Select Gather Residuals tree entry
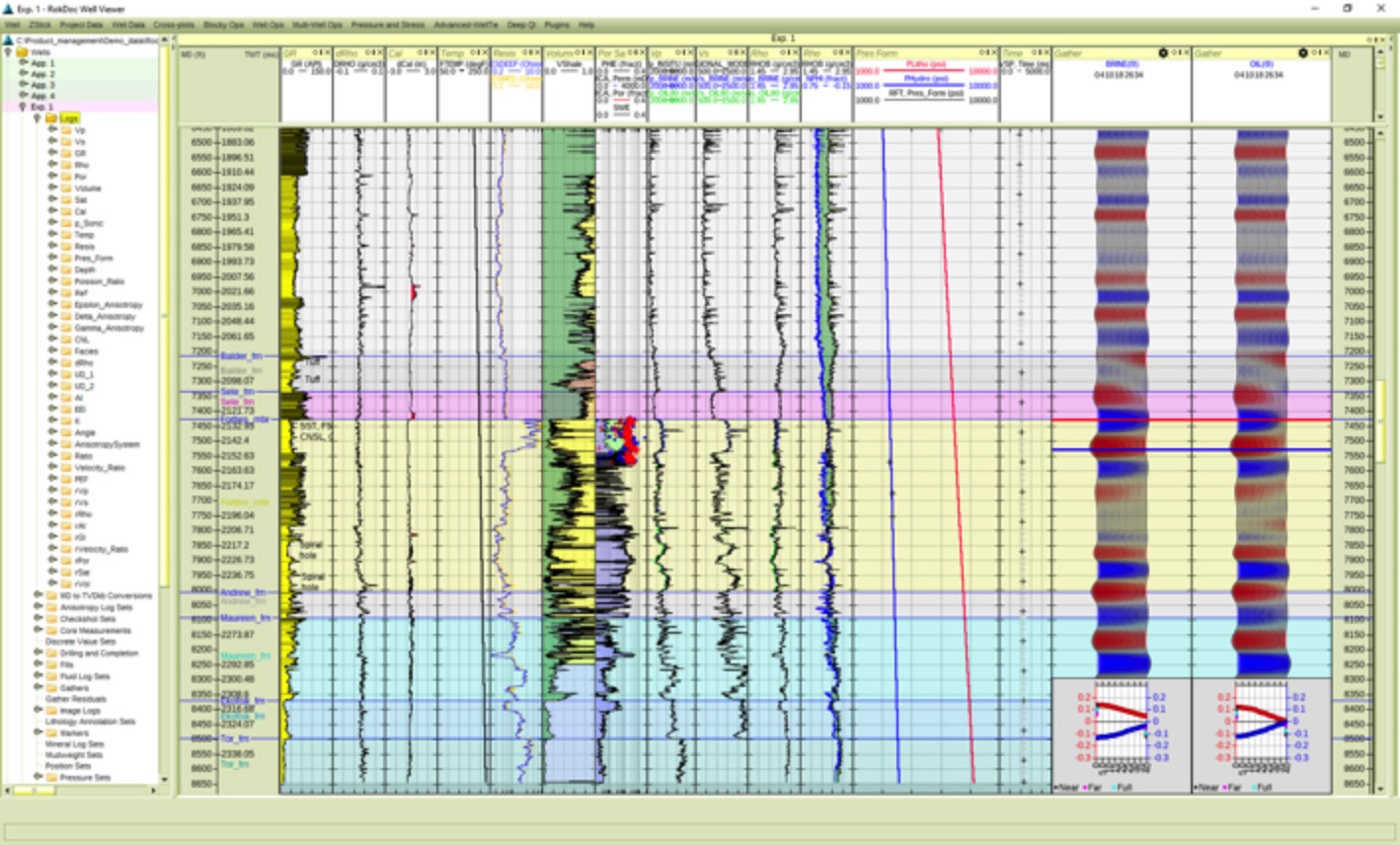 (x=76, y=699)
